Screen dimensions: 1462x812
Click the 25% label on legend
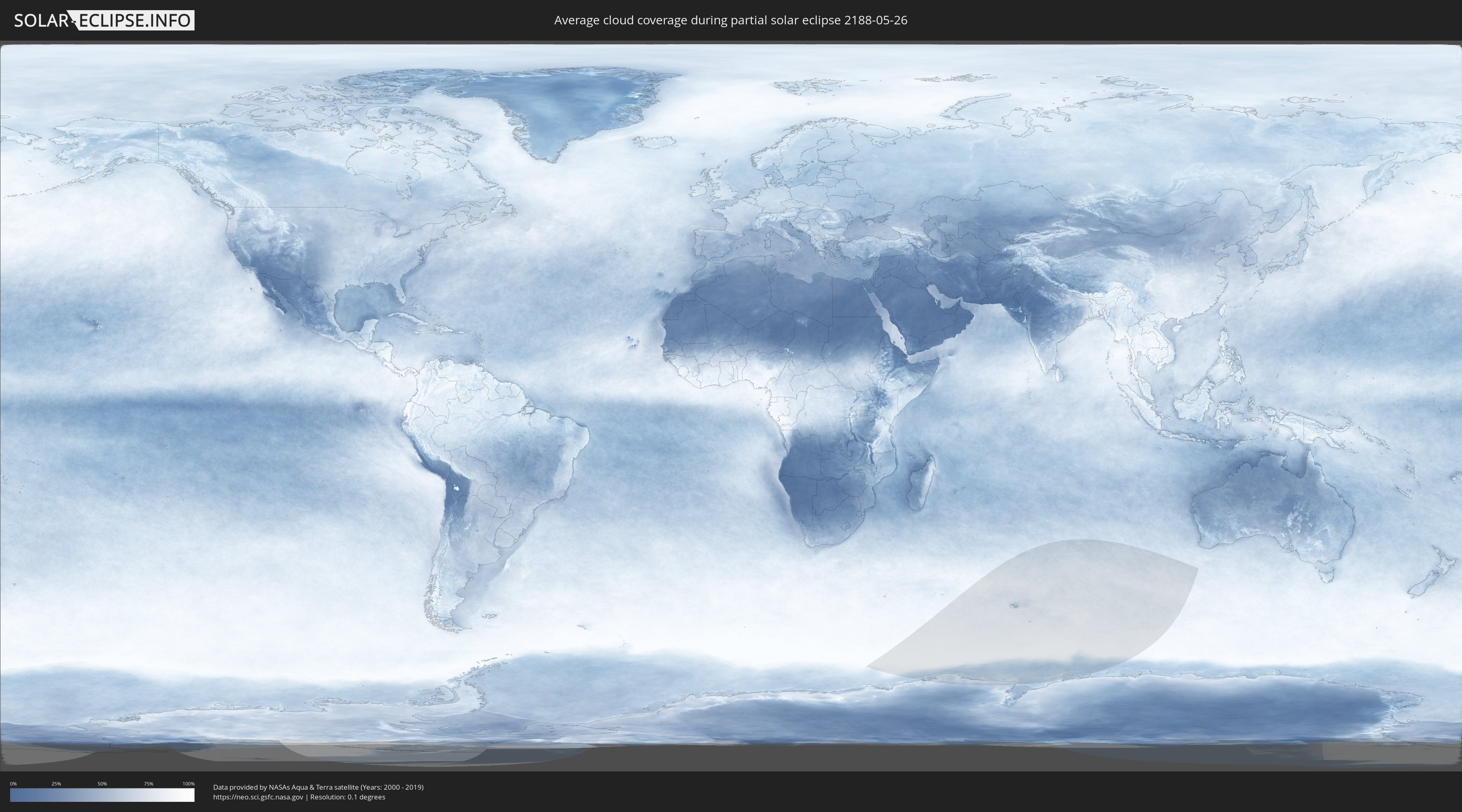click(56, 784)
